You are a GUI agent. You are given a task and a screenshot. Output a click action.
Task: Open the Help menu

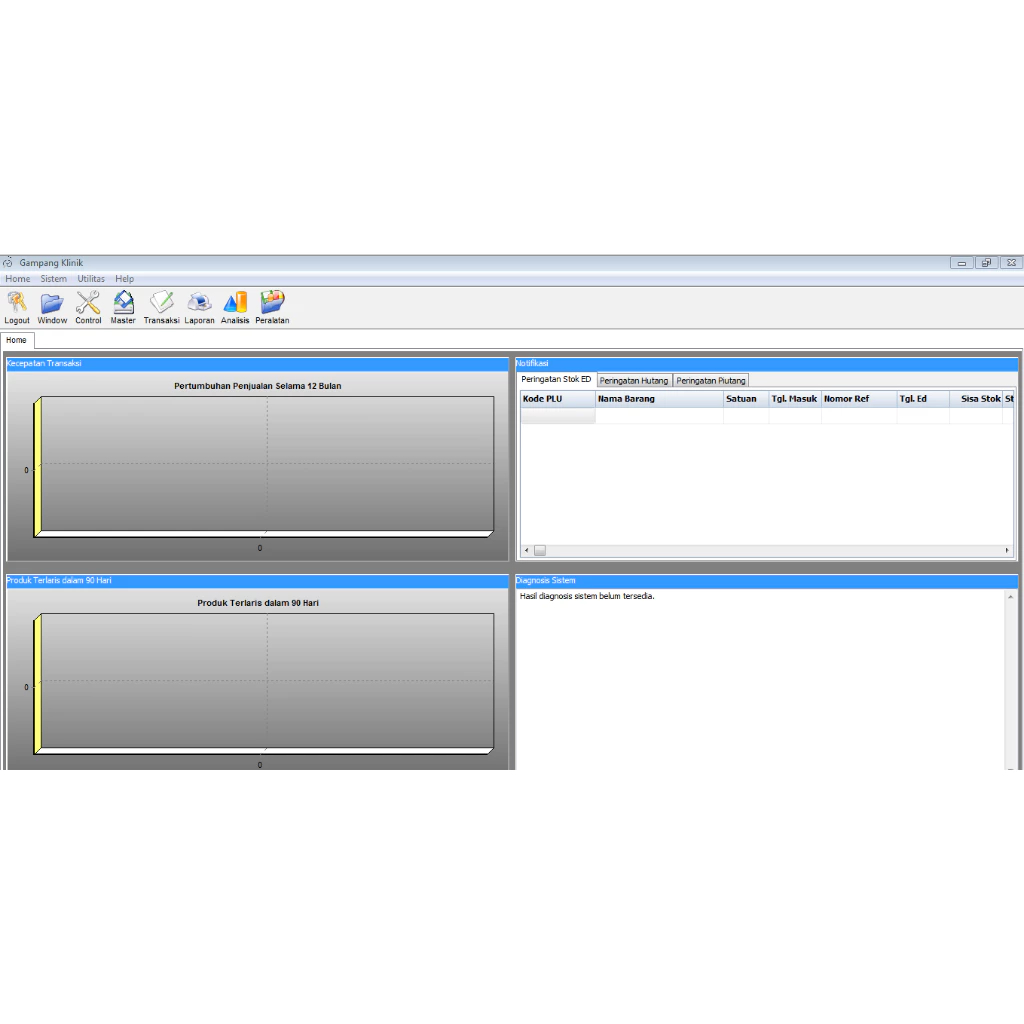(124, 279)
